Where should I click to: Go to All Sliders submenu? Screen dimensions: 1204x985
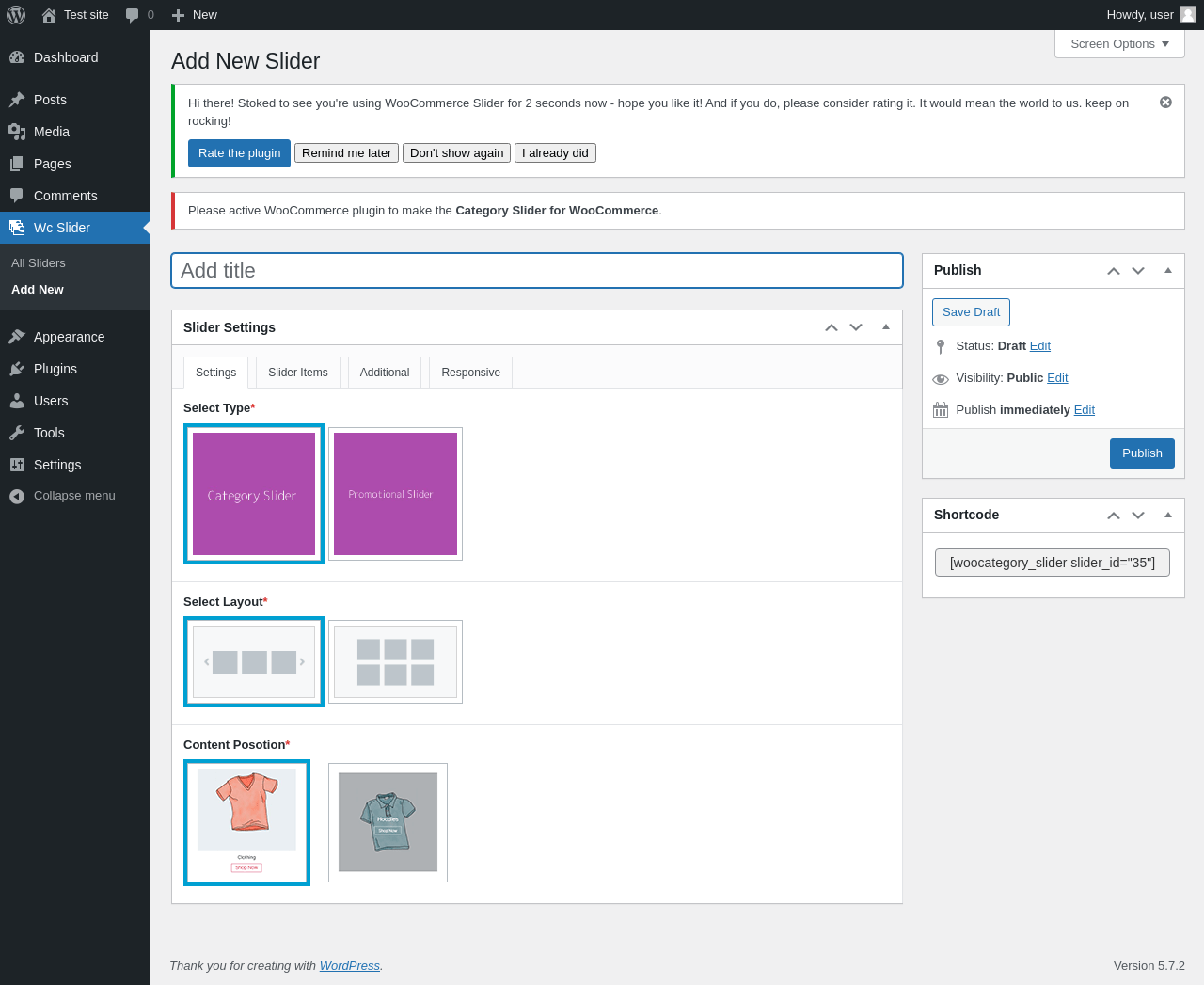[x=39, y=263]
